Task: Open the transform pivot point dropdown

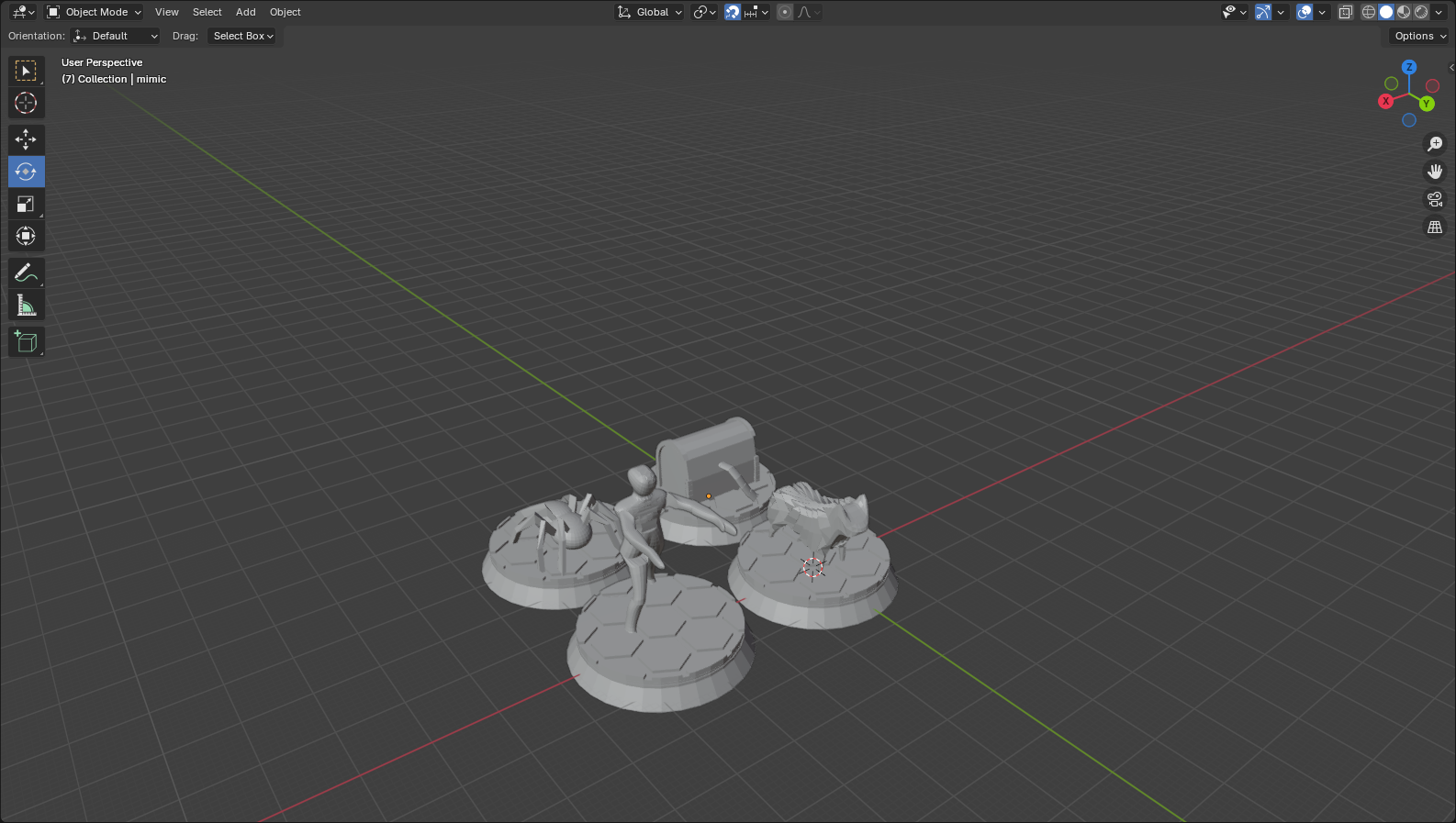Action: click(x=704, y=12)
